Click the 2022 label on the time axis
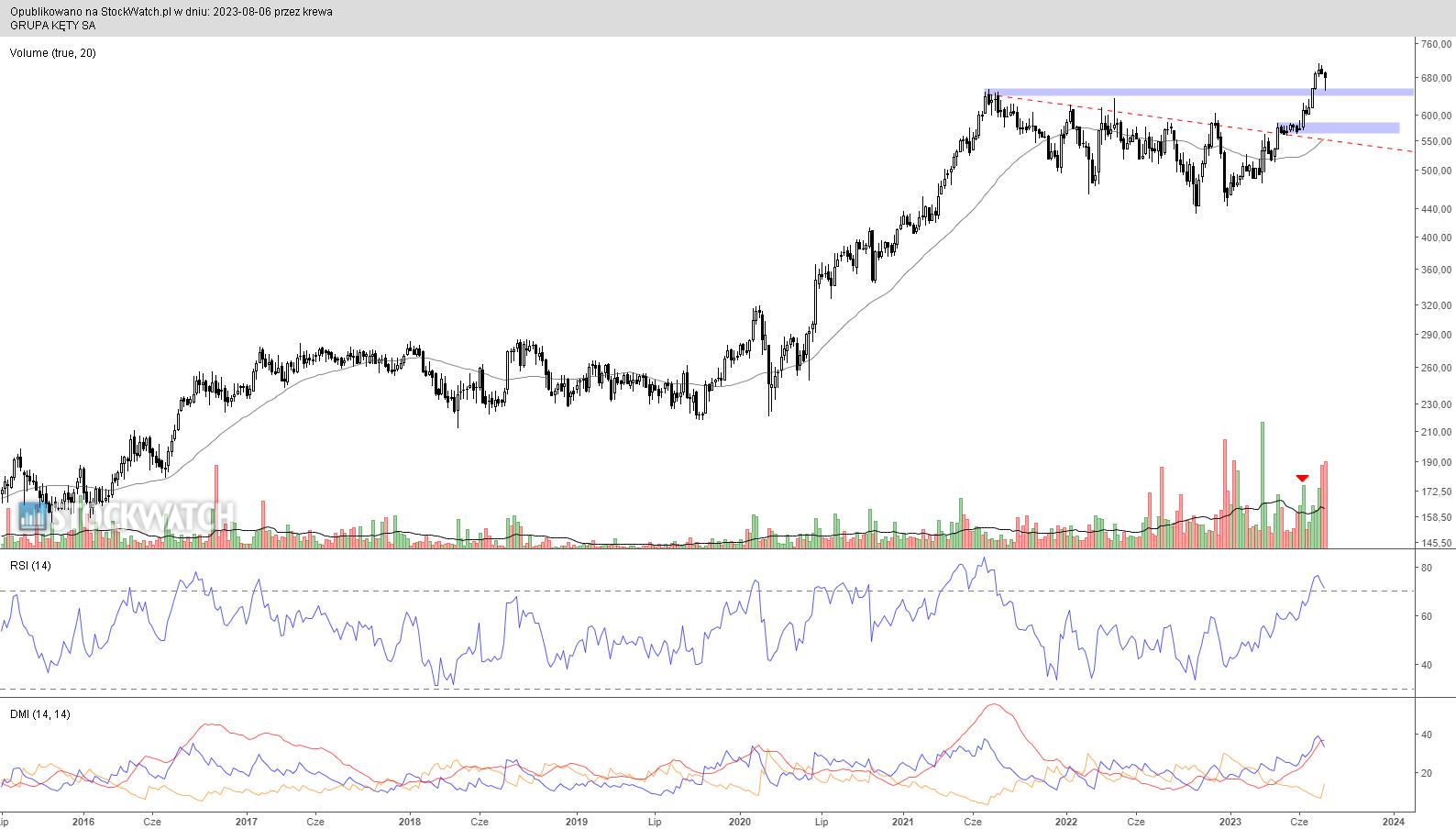Screen dimensions: 1456x829 click(1065, 822)
